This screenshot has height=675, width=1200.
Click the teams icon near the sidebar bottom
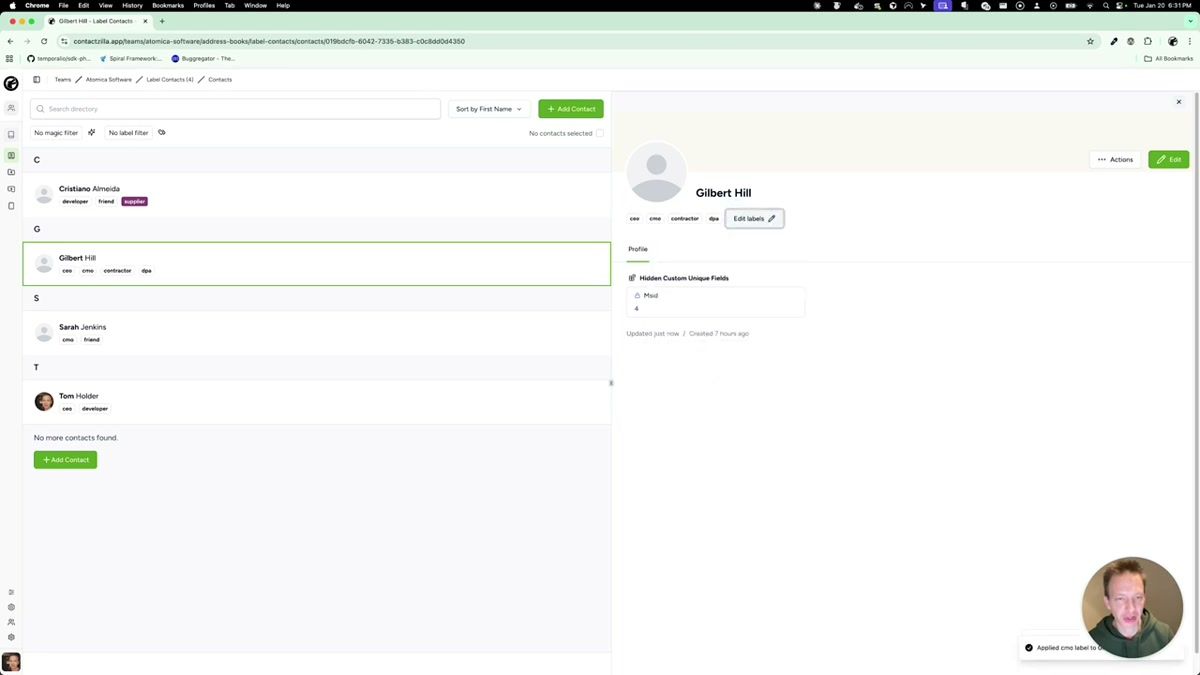[x=11, y=622]
